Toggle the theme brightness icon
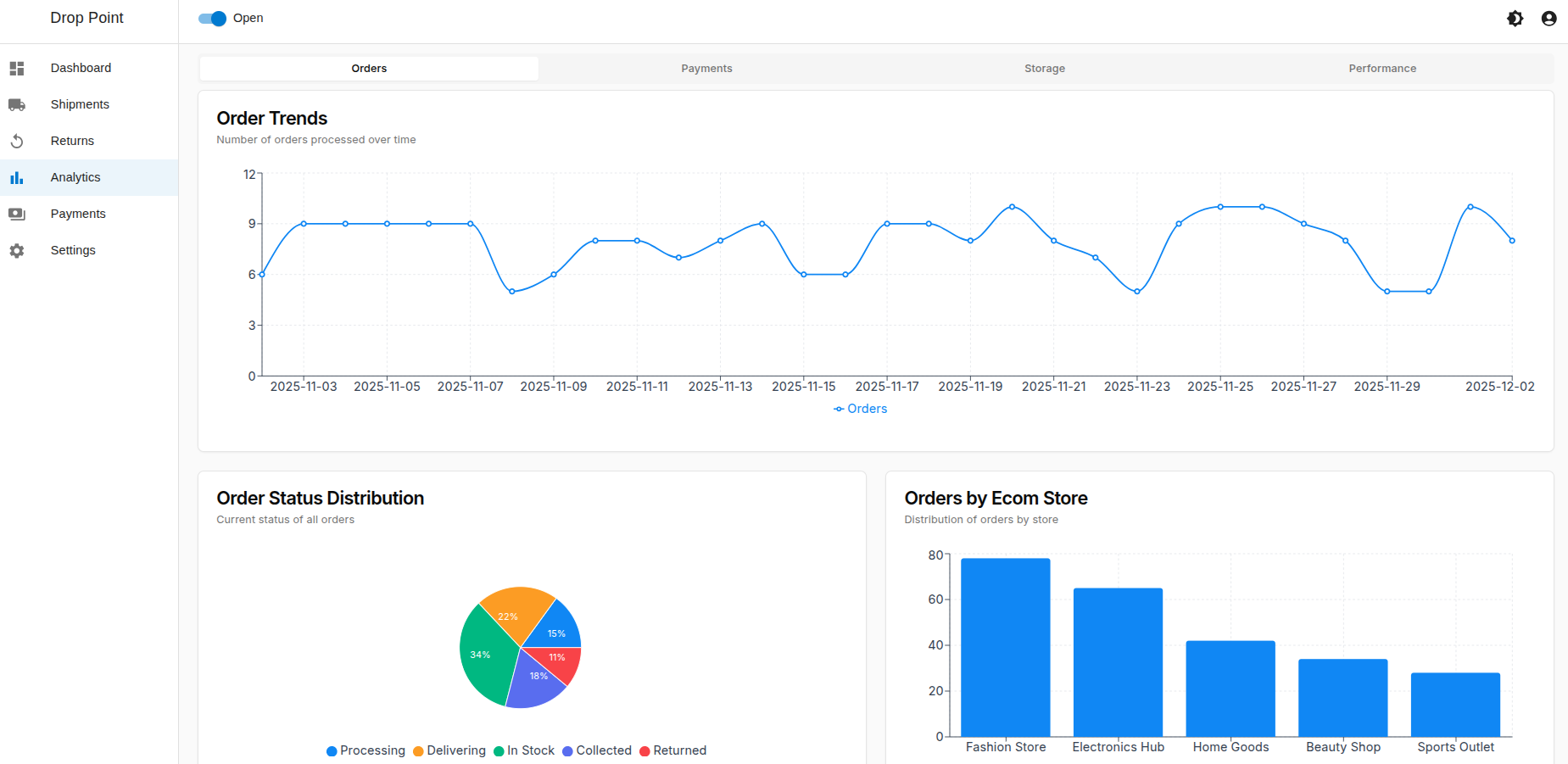This screenshot has height=764, width=1568. click(x=1515, y=19)
